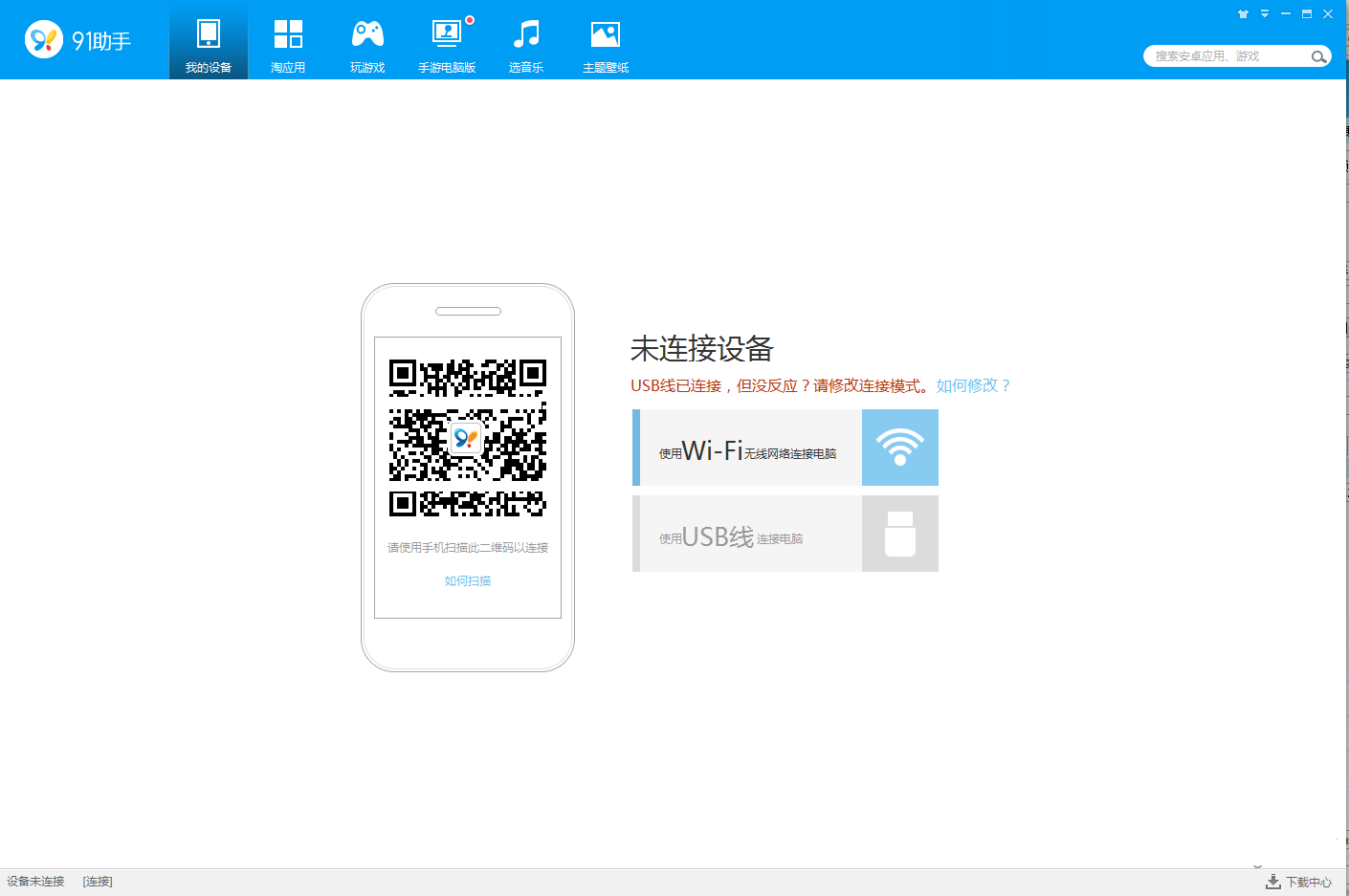Click the 设备未连接 status text
Screen dimensions: 1349x896
click(35, 882)
